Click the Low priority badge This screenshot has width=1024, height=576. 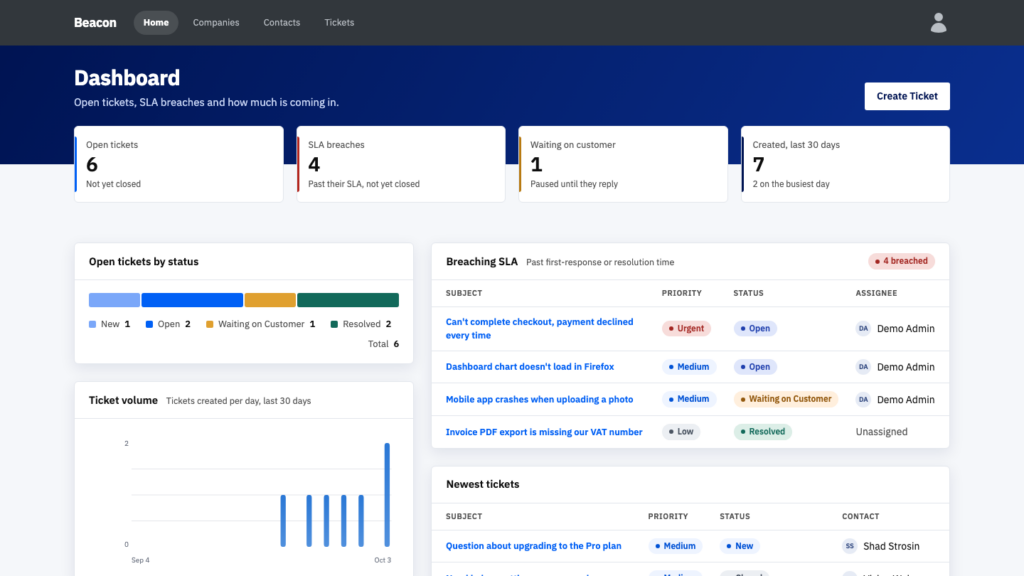(x=680, y=432)
